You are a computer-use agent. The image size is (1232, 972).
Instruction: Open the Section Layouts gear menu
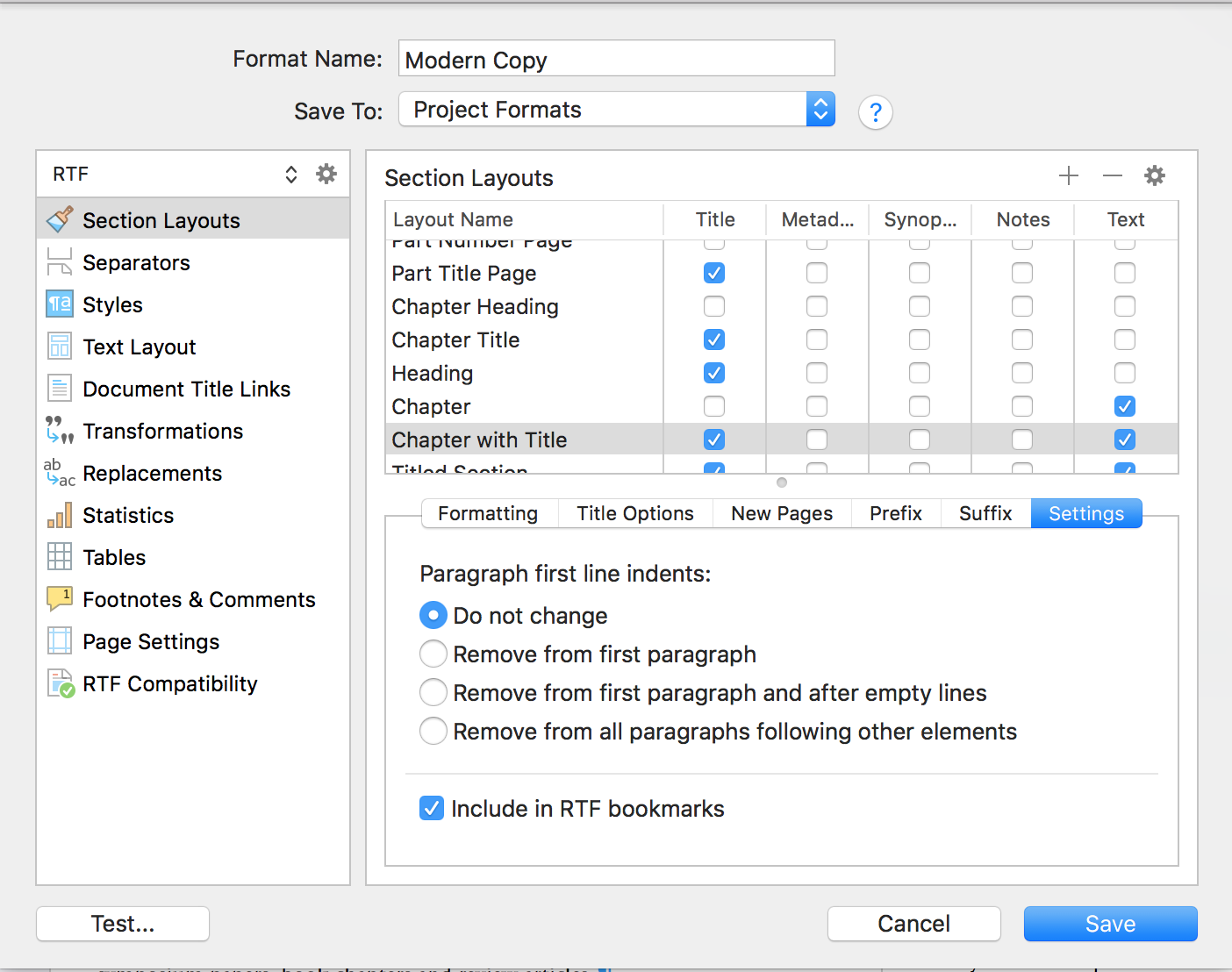(1154, 175)
